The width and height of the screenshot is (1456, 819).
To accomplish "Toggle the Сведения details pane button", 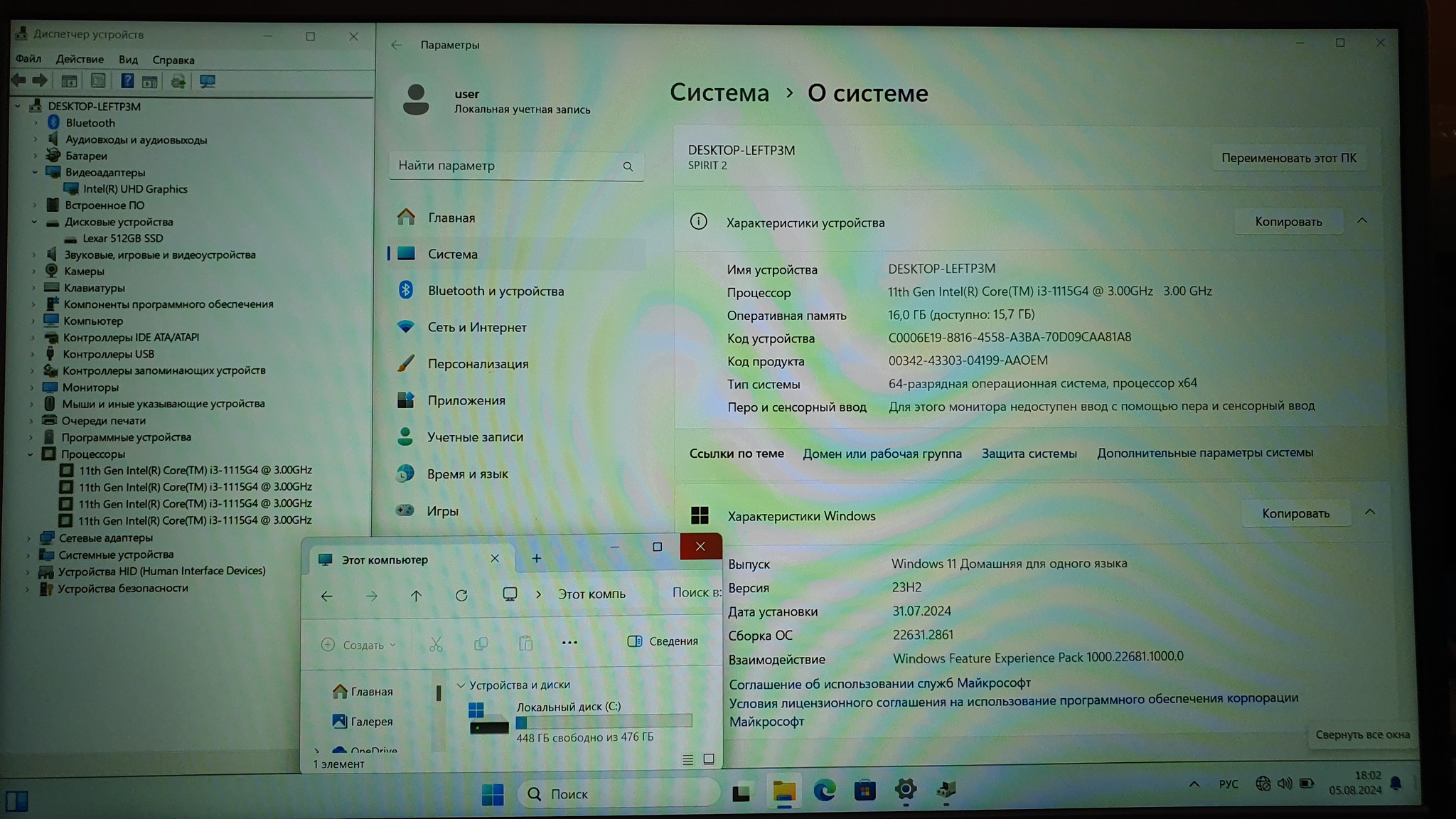I will [663, 641].
